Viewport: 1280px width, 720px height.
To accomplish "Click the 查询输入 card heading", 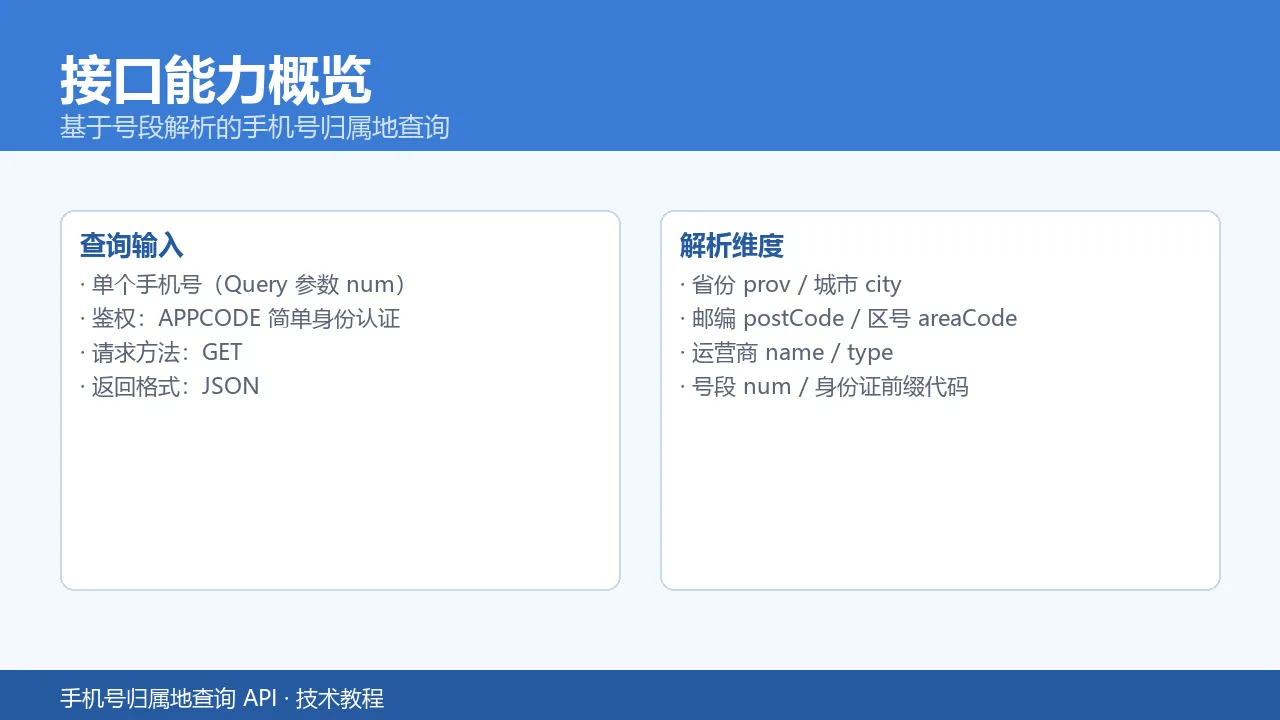I will click(132, 245).
